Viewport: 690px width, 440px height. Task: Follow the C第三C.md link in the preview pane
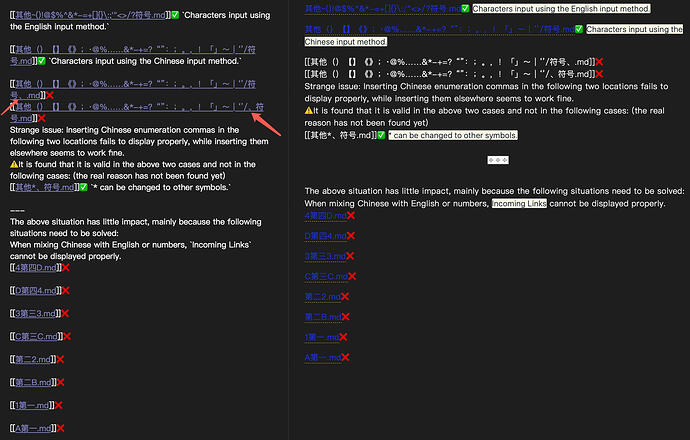click(324, 276)
